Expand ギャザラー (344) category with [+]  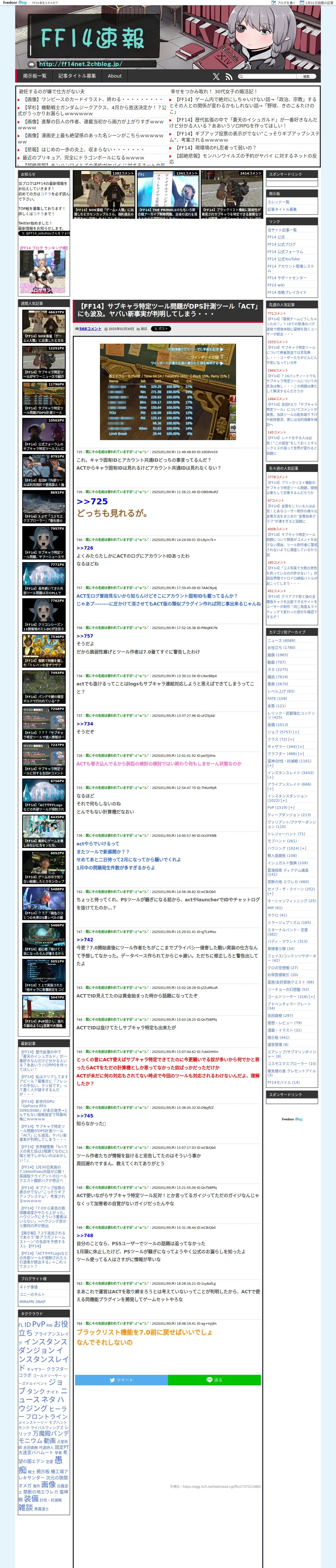tap(301, 746)
